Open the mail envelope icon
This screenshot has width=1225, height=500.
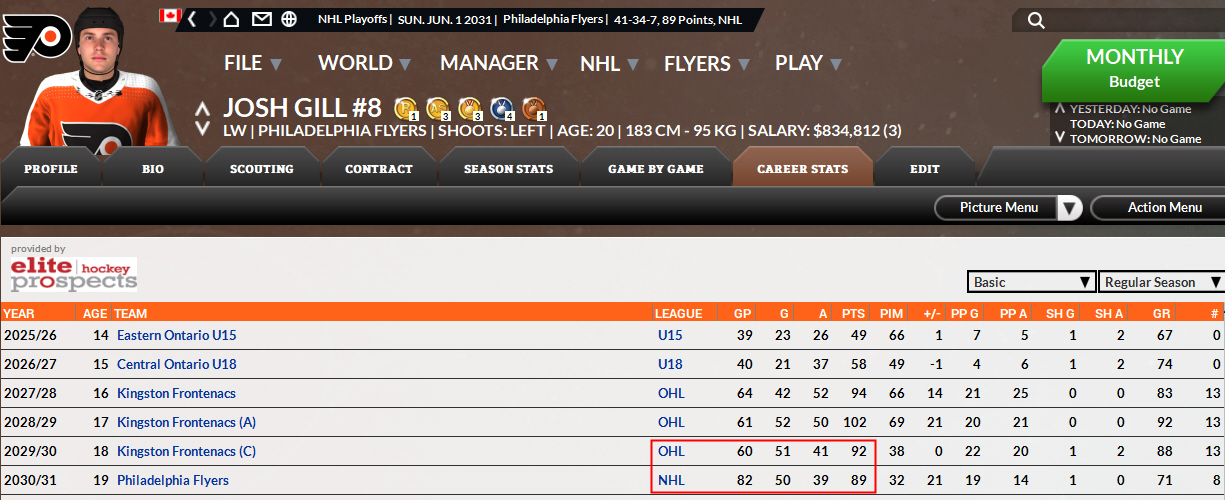[x=261, y=18]
